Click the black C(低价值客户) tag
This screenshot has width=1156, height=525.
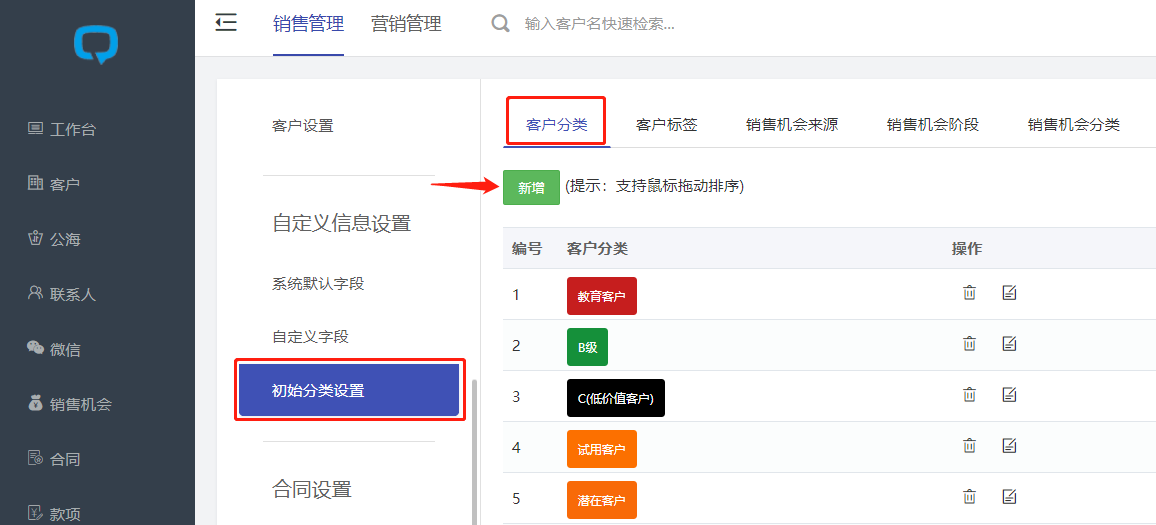[x=616, y=398]
